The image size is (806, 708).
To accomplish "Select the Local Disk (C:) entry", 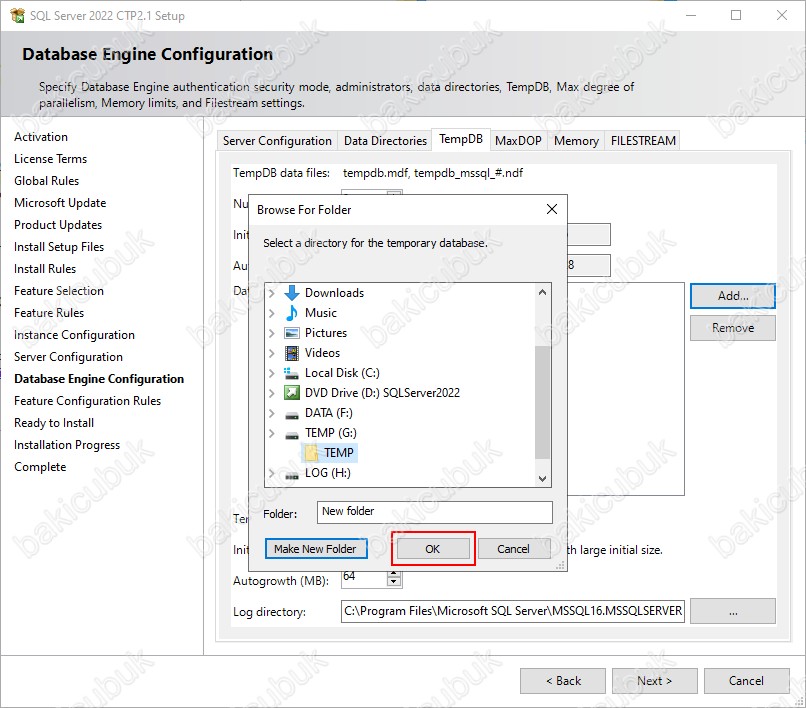I will 342,373.
